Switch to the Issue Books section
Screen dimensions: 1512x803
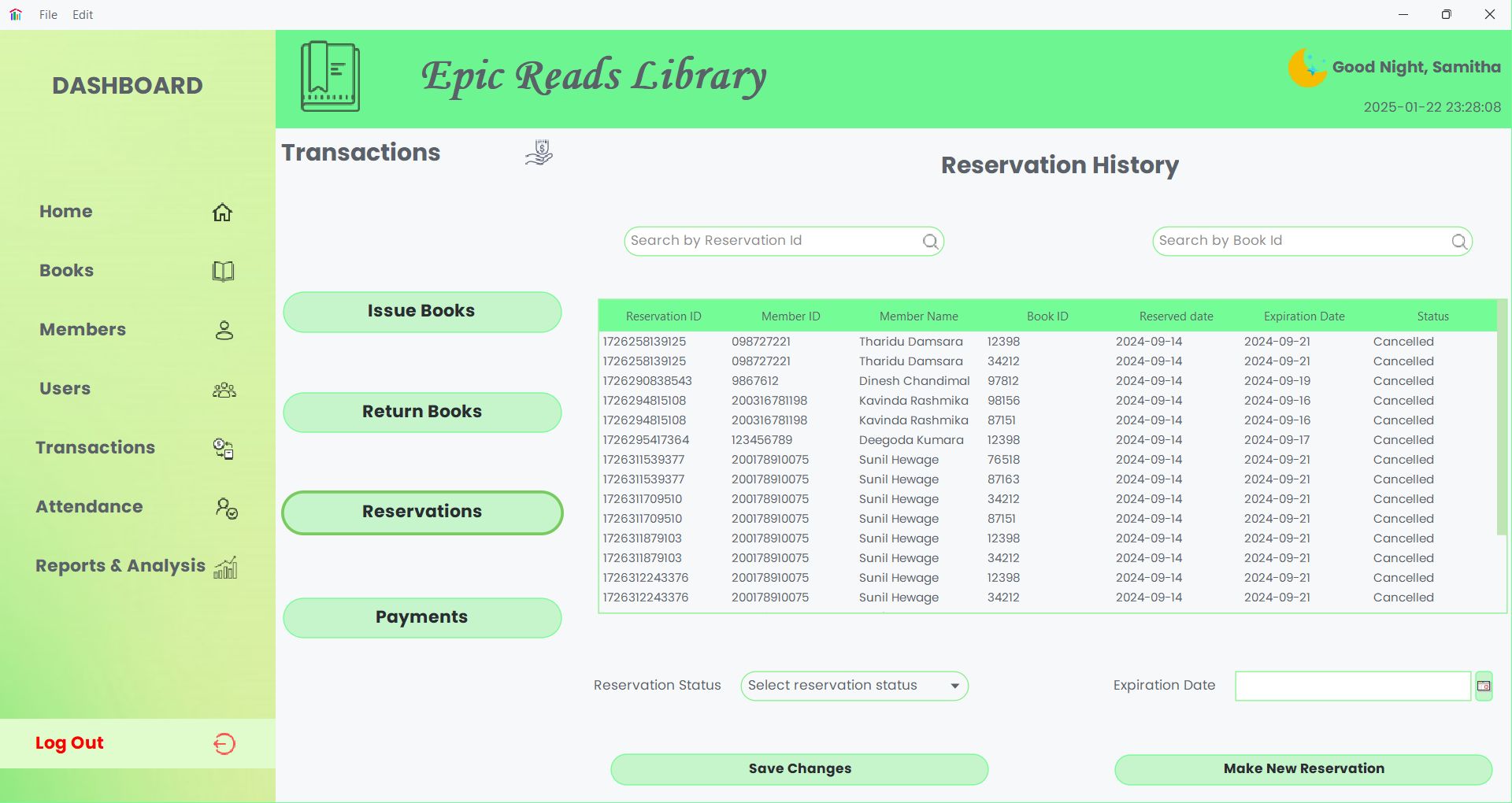coord(421,312)
